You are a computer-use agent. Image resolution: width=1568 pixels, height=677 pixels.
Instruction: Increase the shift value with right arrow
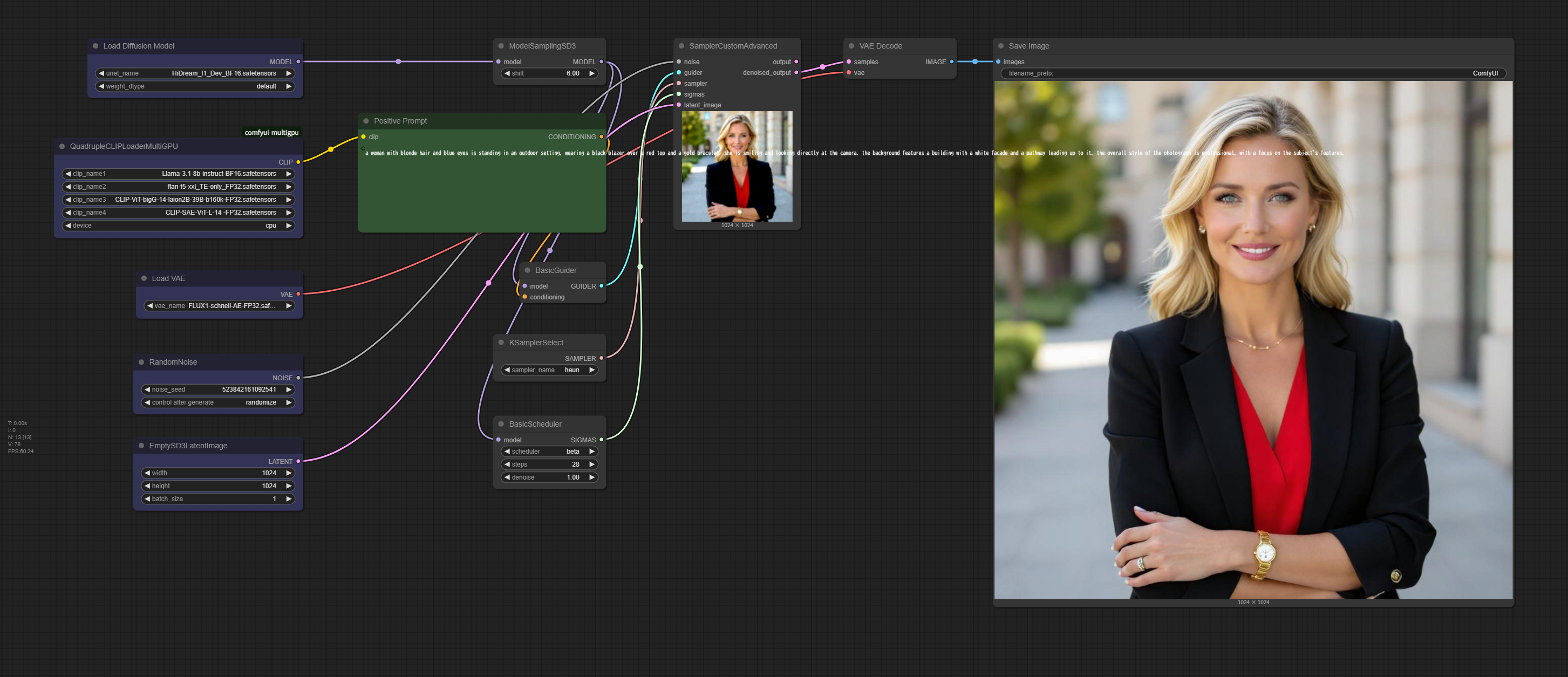pos(592,73)
